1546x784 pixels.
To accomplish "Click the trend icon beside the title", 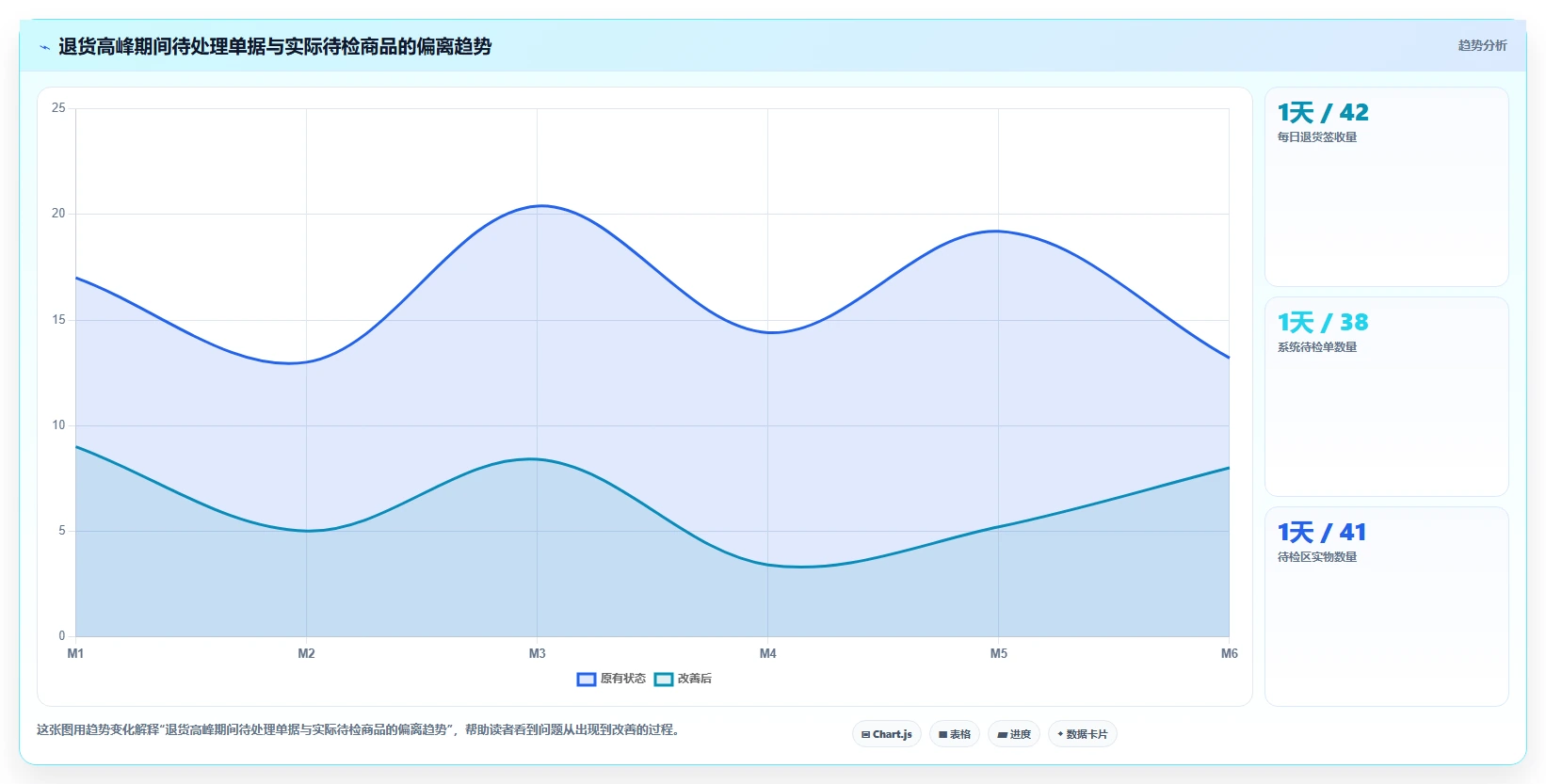I will click(x=44, y=47).
